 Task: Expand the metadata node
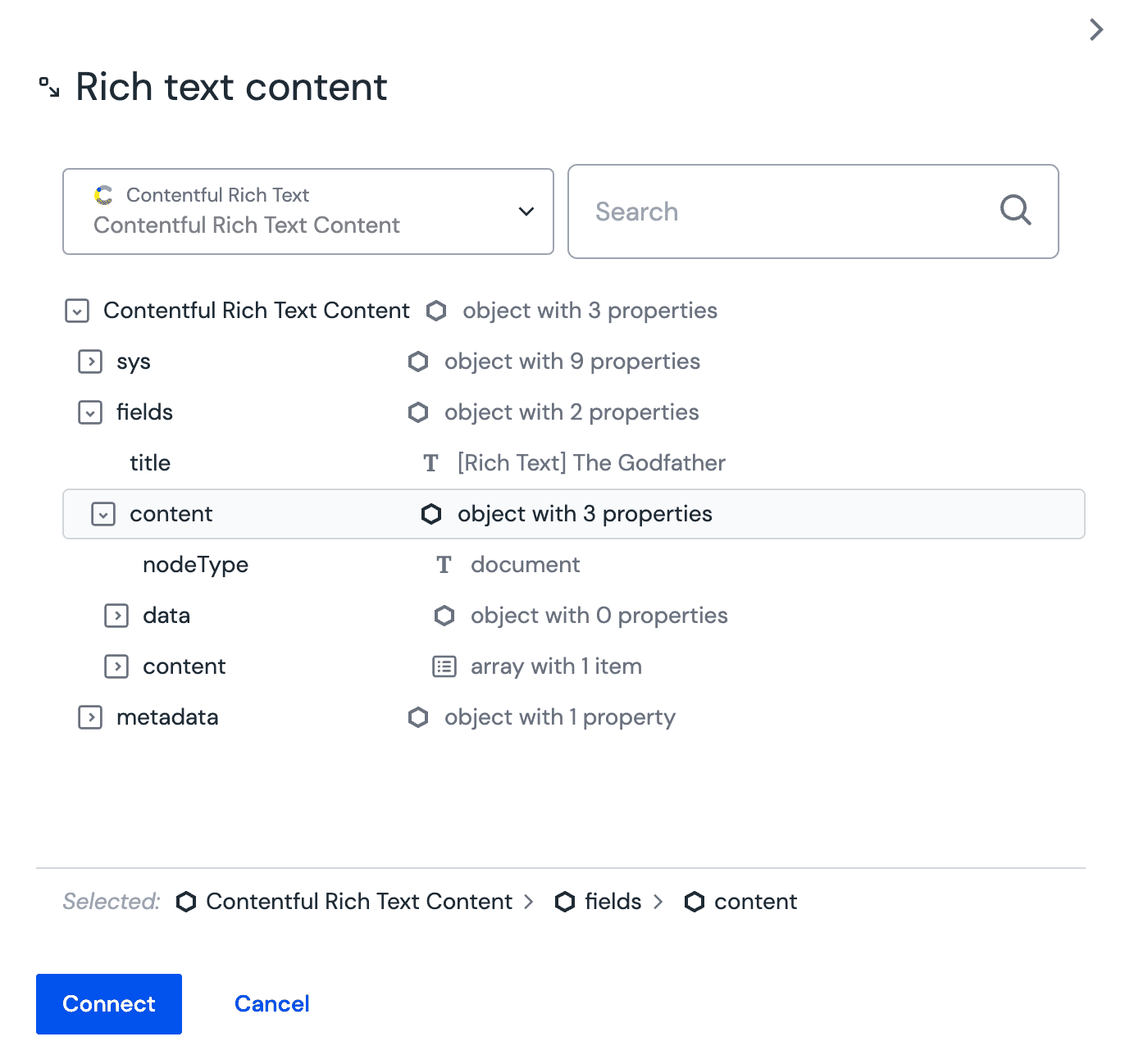[x=90, y=717]
